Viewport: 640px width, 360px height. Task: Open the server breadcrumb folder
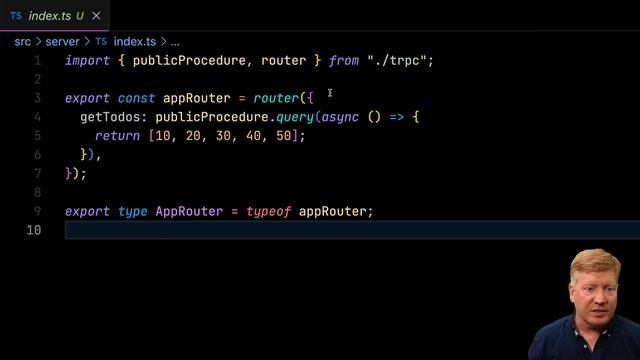[62, 42]
